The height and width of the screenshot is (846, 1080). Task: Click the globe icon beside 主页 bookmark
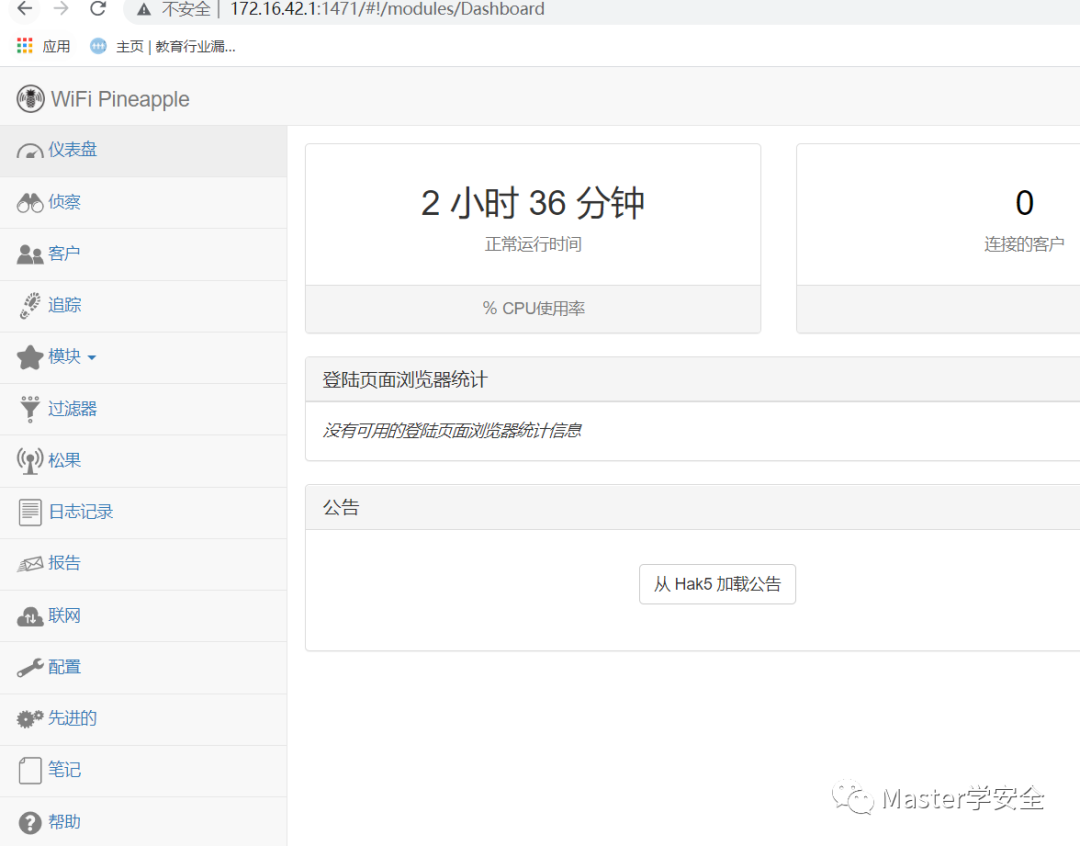pos(98,46)
